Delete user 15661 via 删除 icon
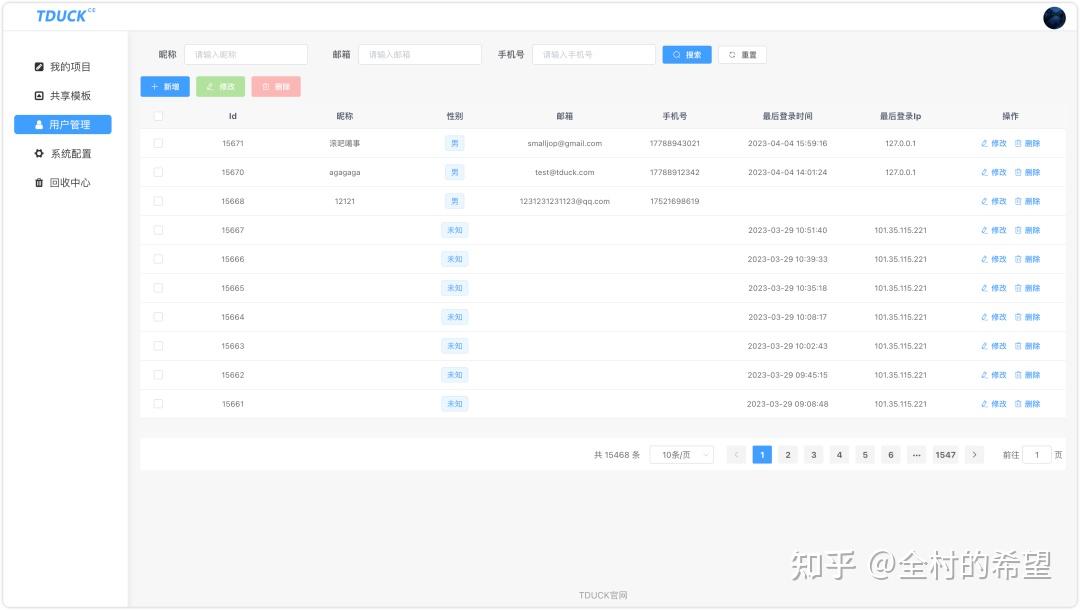The width and height of the screenshot is (1080, 610). point(1028,403)
